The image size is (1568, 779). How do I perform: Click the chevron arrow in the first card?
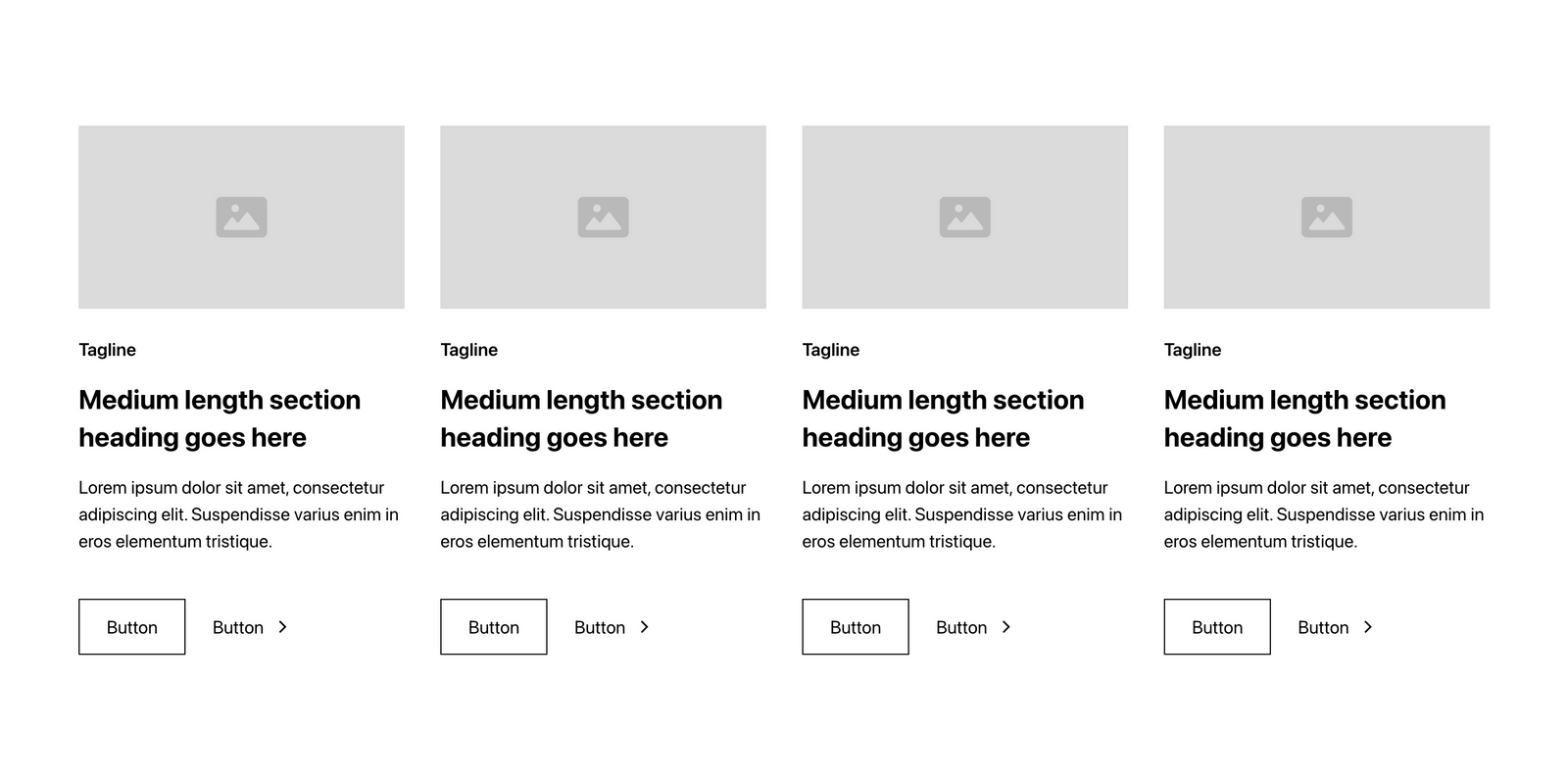282,627
